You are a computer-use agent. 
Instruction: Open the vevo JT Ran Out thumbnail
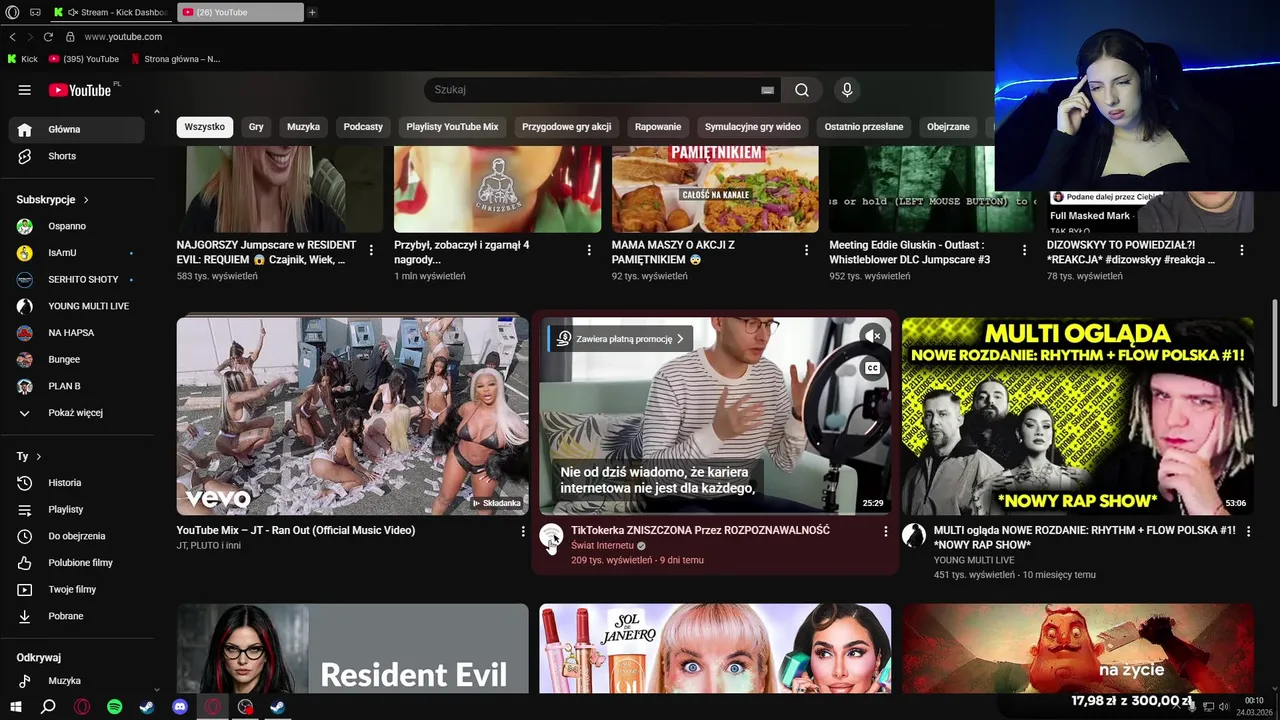click(353, 416)
